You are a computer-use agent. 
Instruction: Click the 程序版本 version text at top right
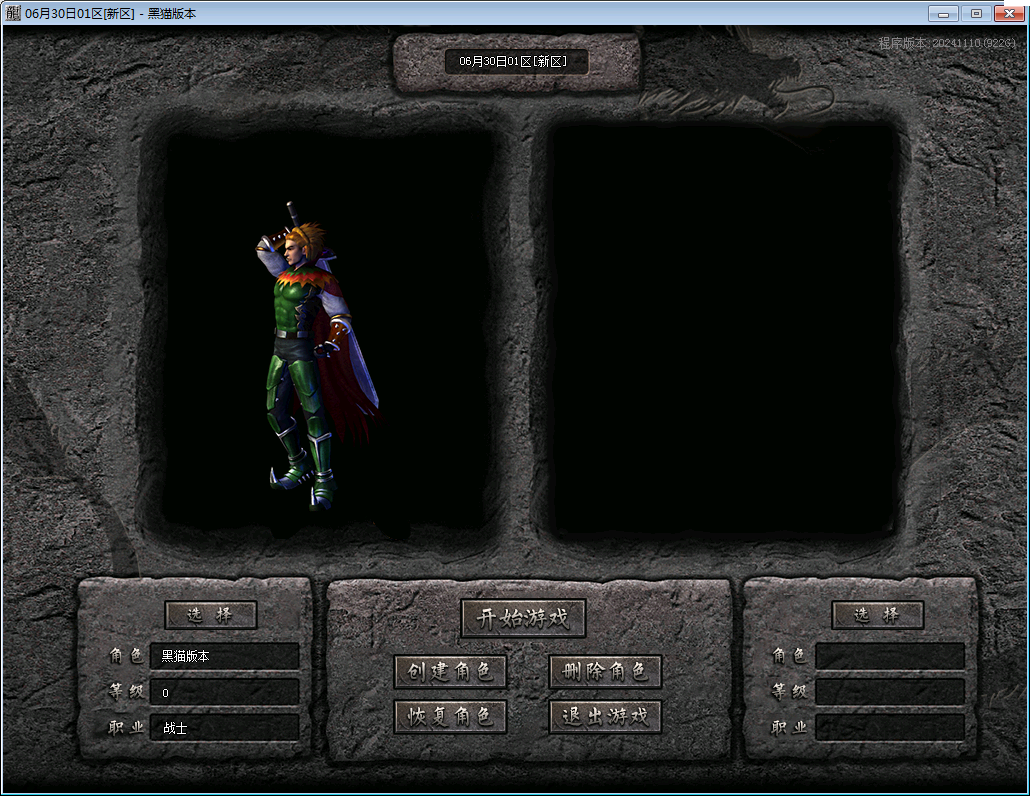(947, 43)
